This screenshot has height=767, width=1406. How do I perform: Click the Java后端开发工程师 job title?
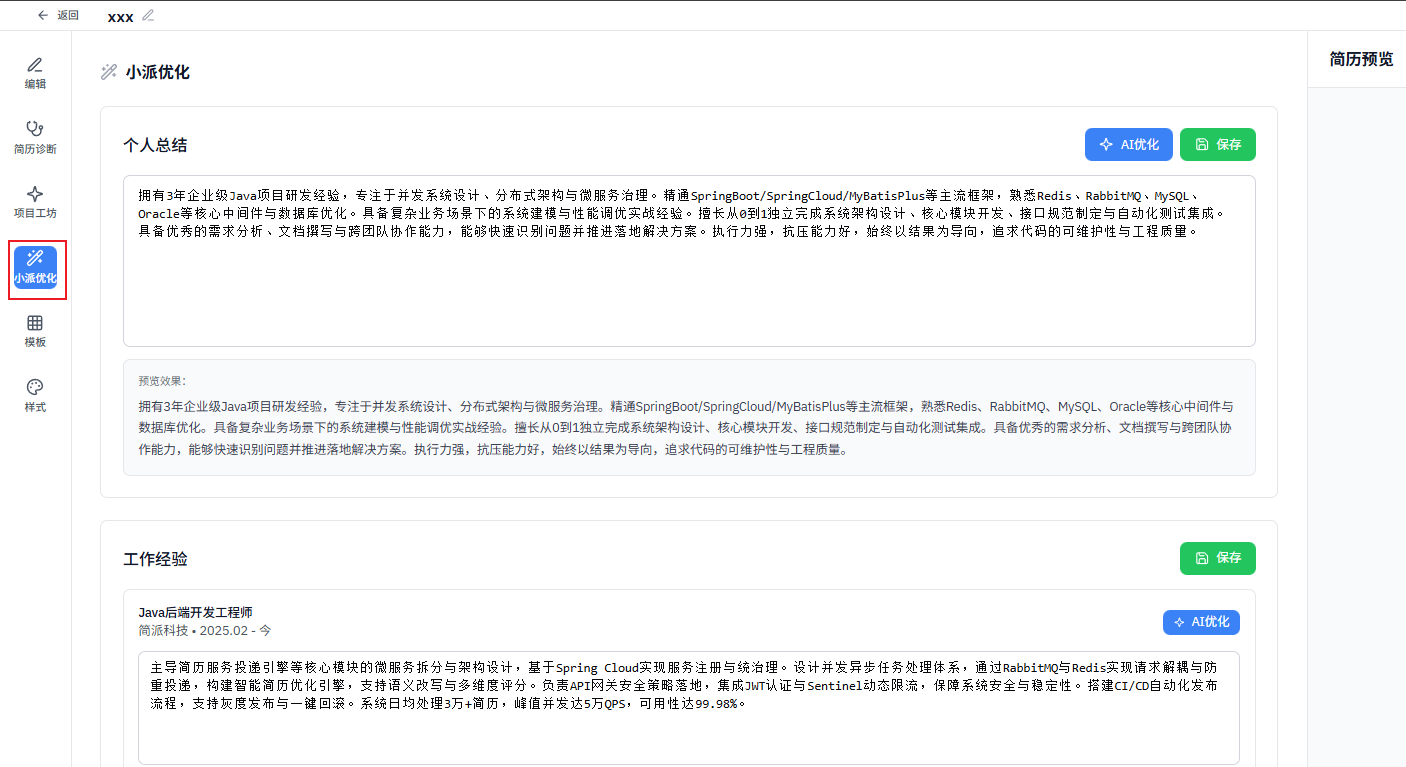click(195, 612)
